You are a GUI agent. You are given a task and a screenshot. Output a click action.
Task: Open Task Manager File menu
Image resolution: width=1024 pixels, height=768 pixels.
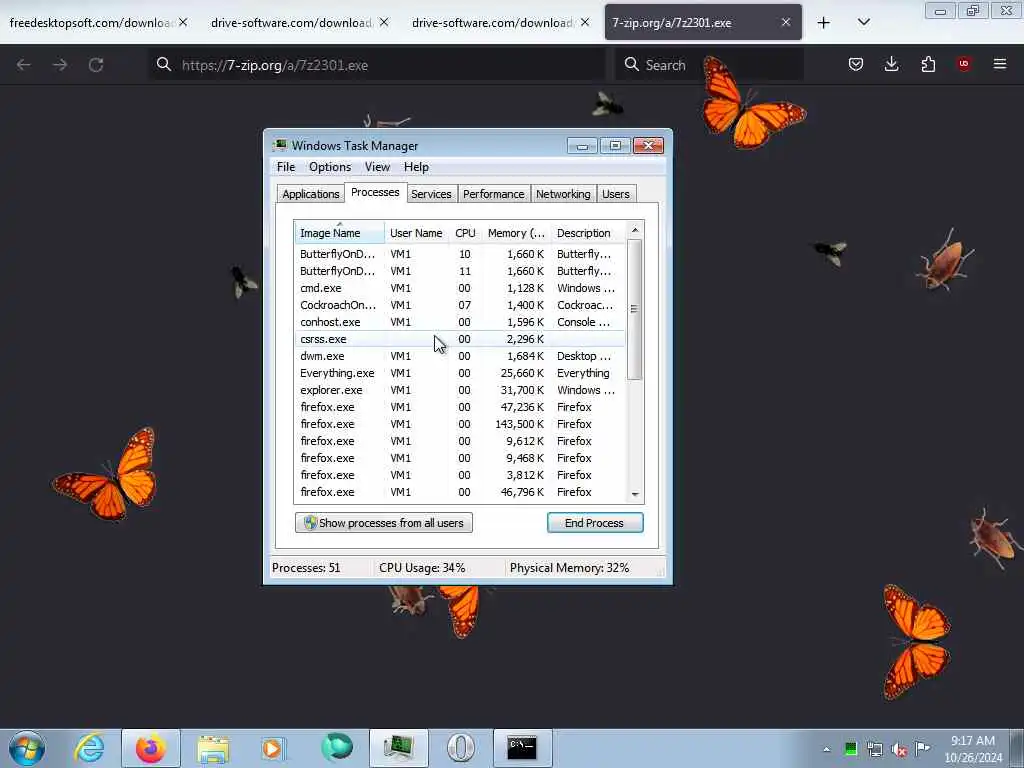click(286, 167)
